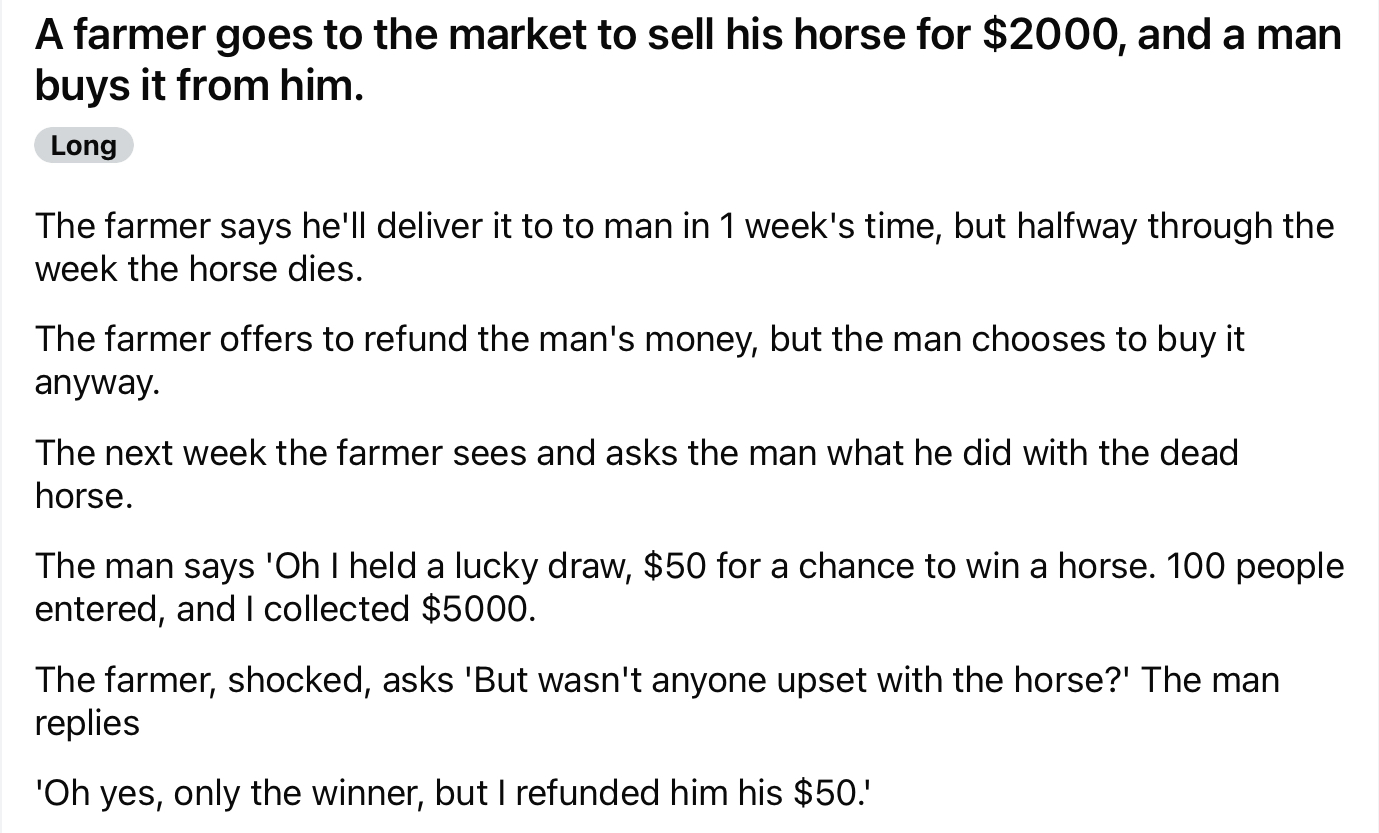
Task: Click the "Long" flair tag
Action: pos(83,146)
